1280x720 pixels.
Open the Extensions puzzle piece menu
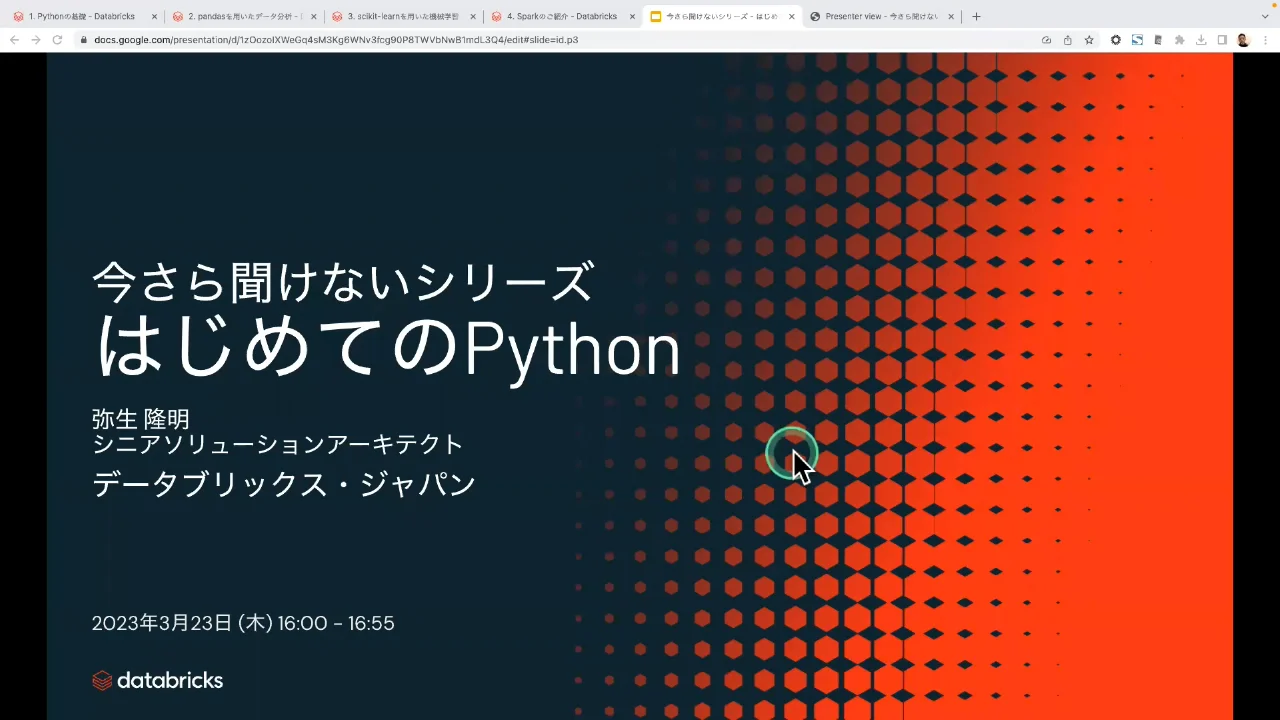tap(1179, 40)
